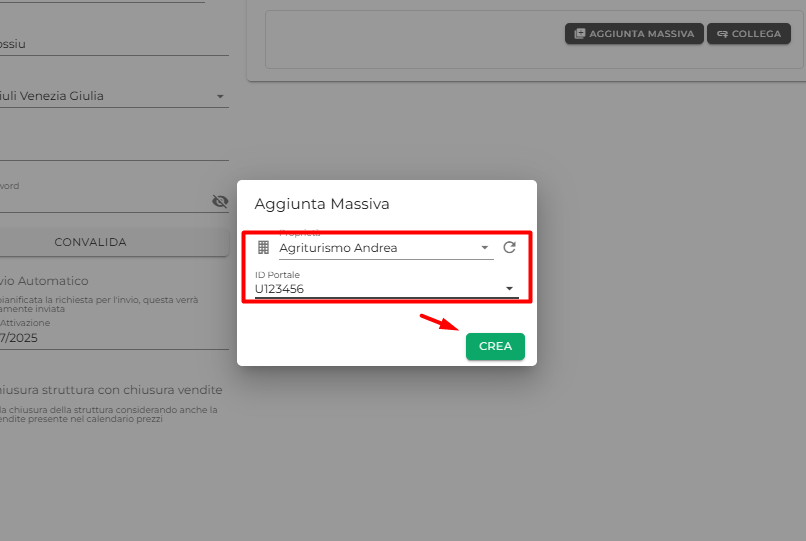
Task: Click the text field ending in ssiu
Action: coord(114,44)
